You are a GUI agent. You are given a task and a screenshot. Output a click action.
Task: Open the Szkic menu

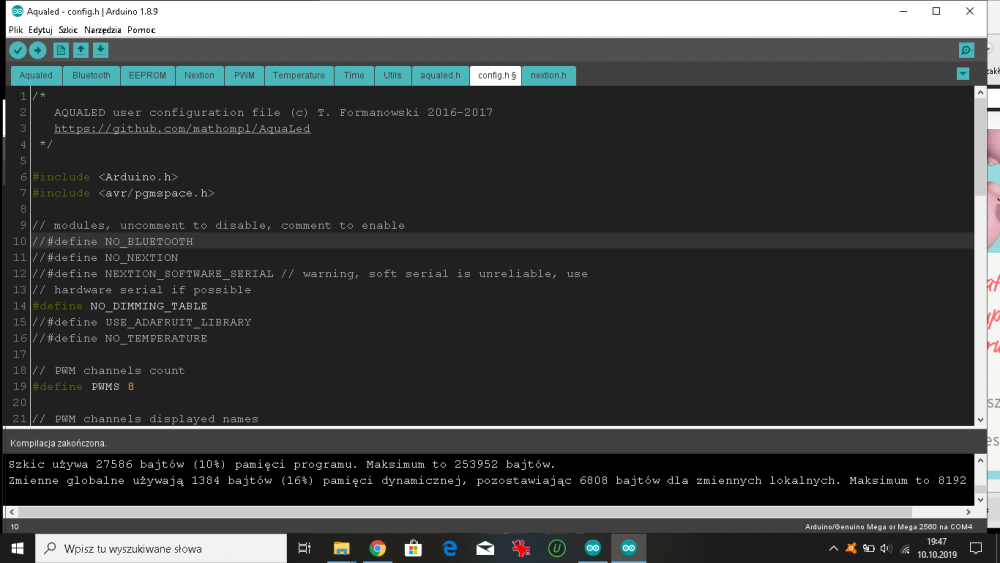click(68, 30)
